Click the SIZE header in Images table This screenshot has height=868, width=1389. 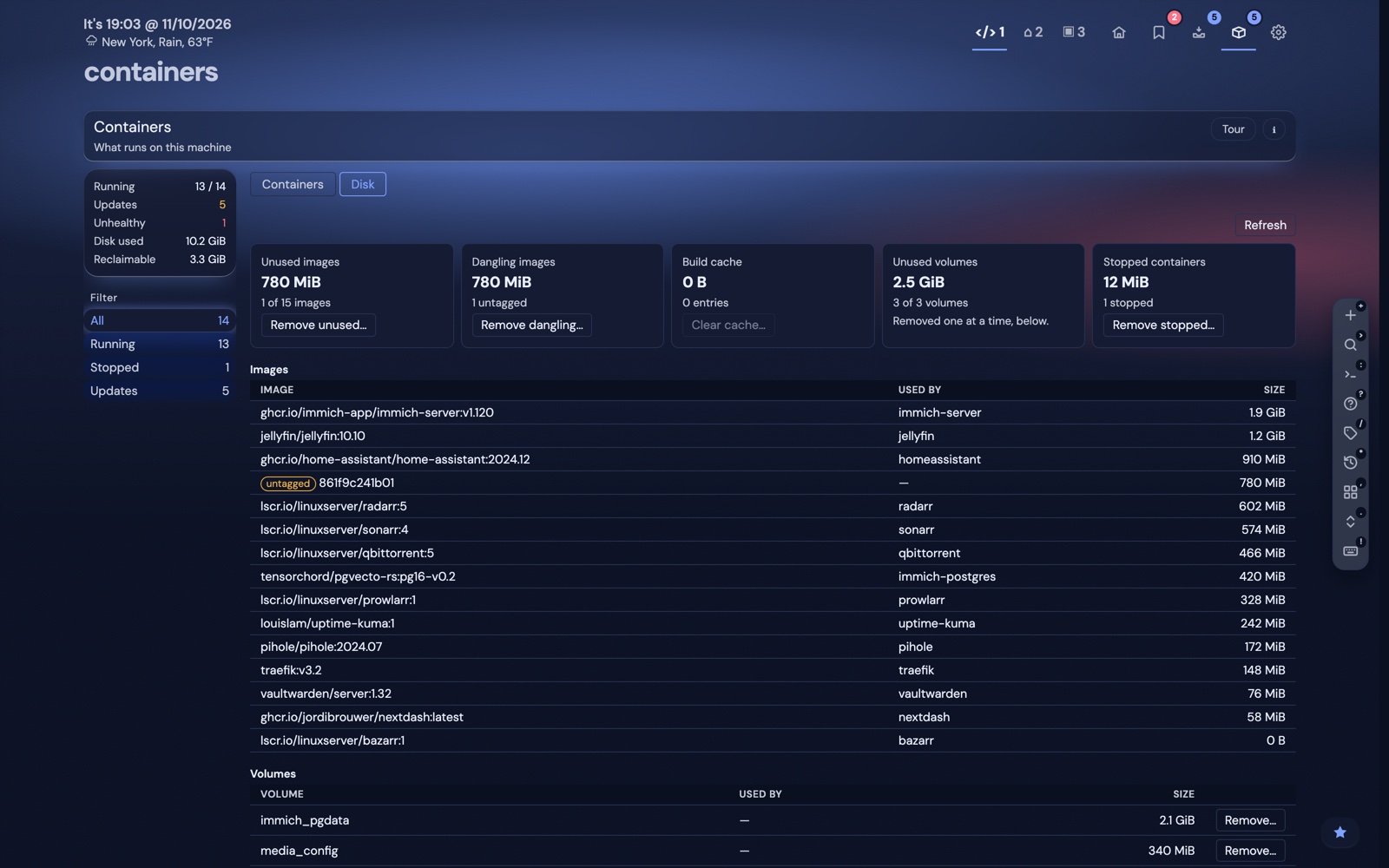coord(1274,390)
